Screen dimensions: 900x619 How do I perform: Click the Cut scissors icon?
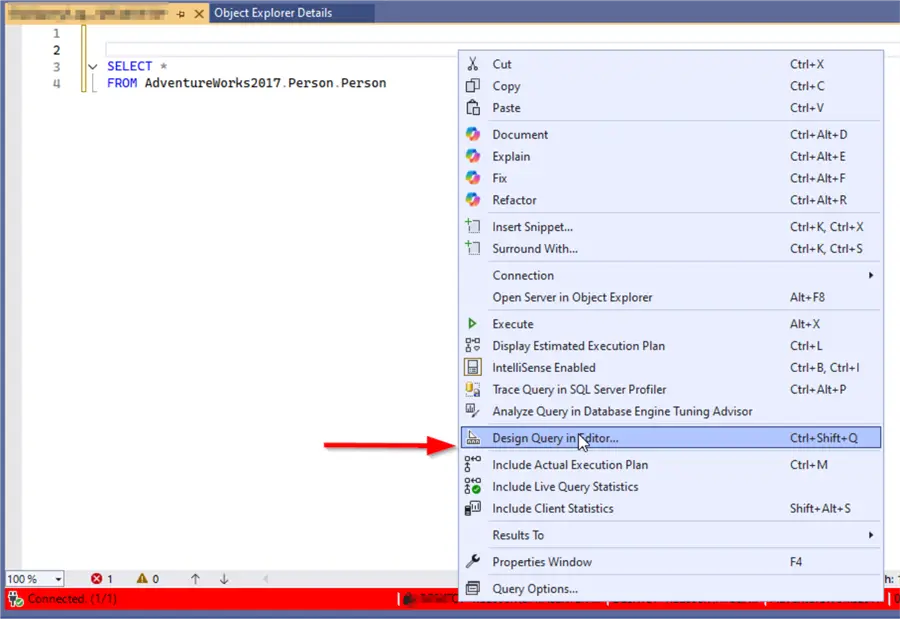pos(473,64)
